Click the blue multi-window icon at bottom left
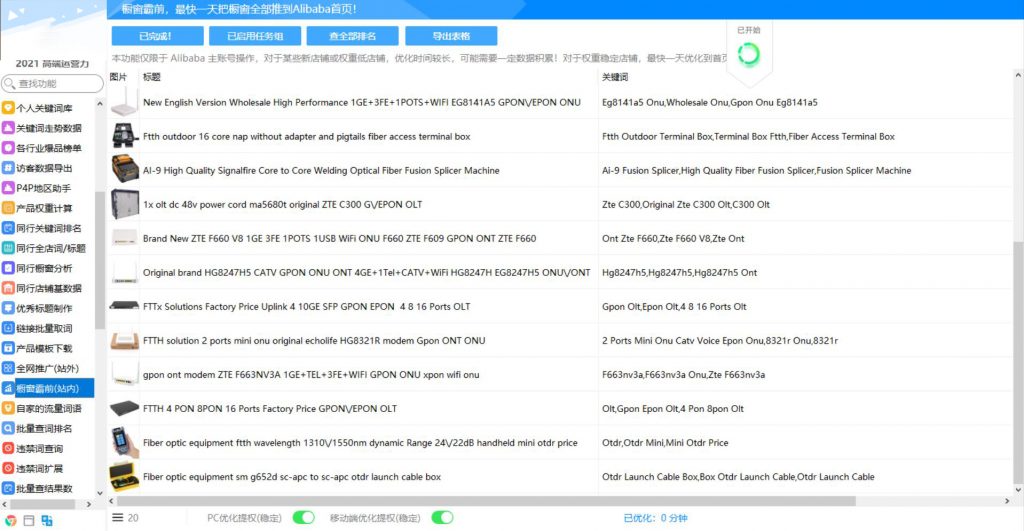 click(x=47, y=521)
